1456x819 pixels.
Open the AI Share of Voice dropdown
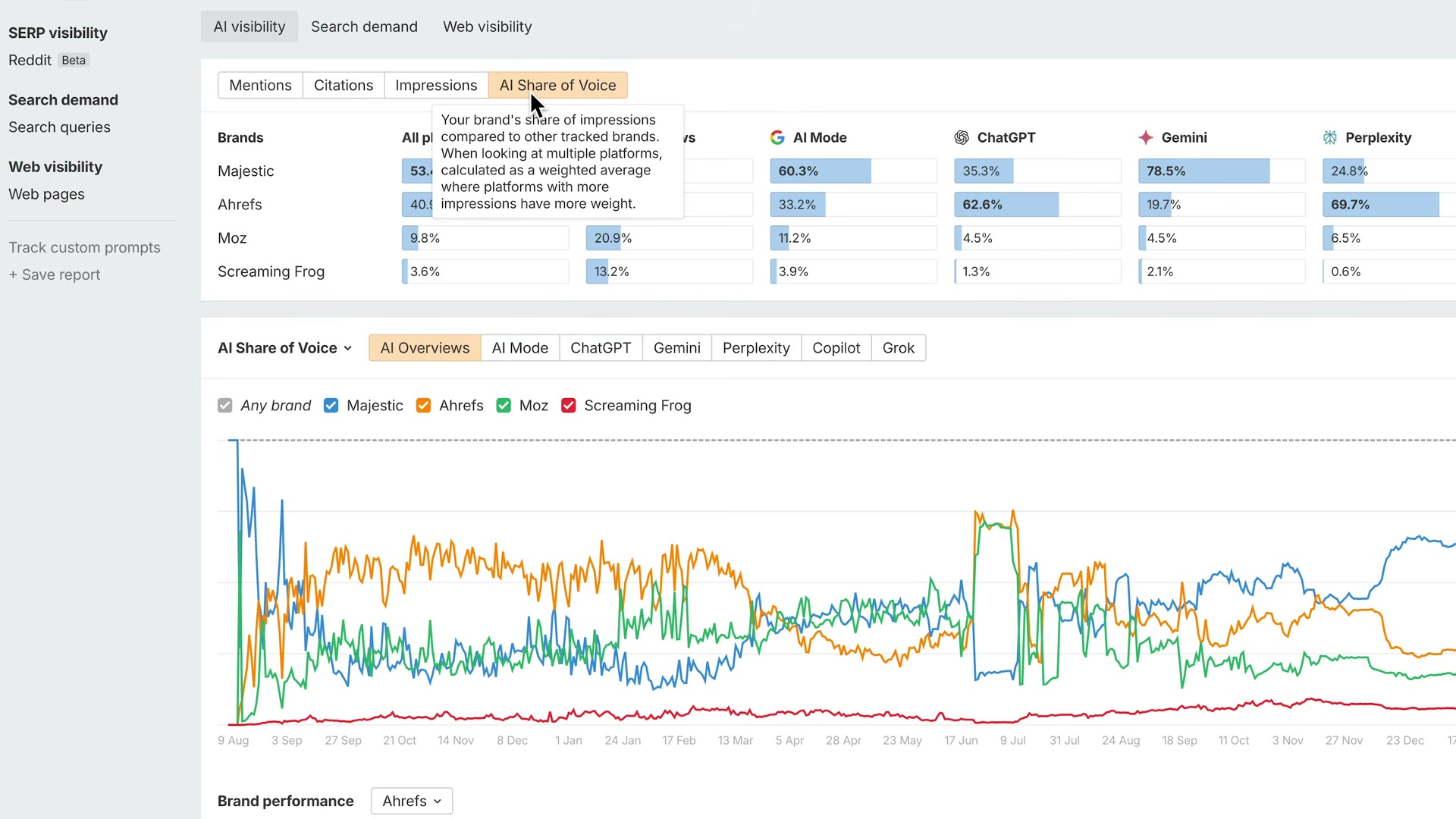285,348
